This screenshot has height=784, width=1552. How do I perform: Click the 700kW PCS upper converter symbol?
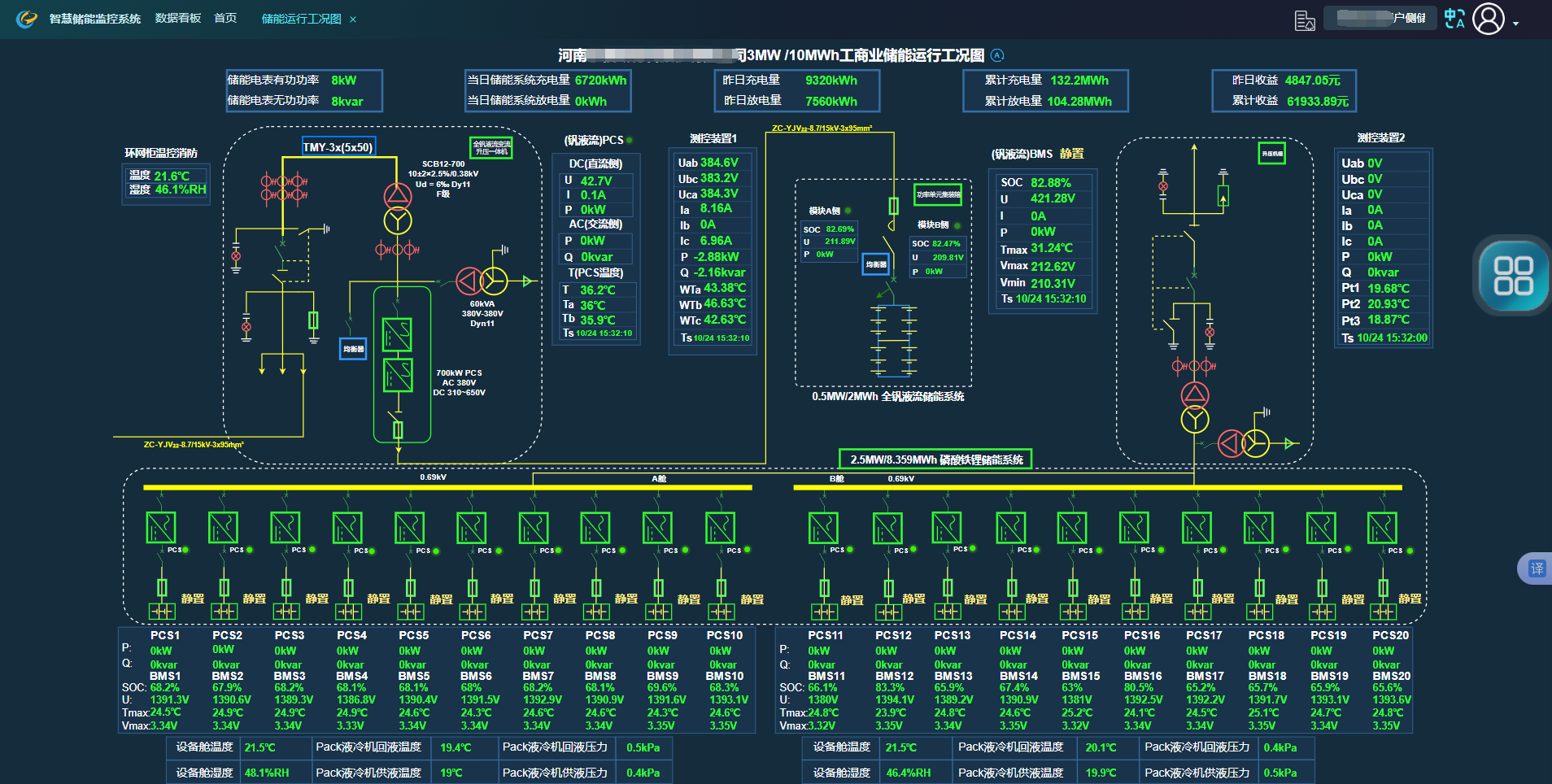click(397, 334)
